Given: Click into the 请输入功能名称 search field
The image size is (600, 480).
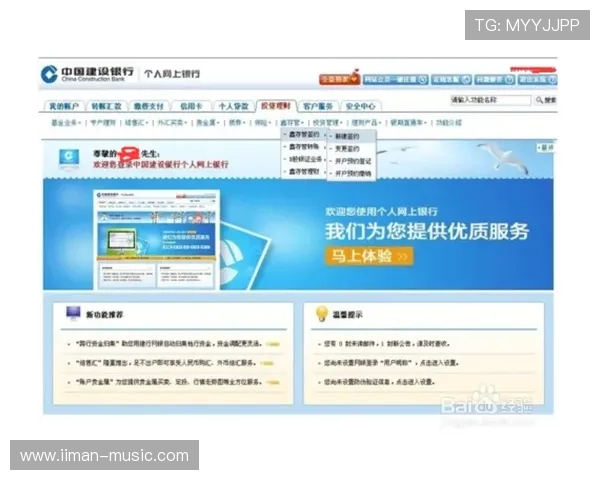Looking at the screenshot, I should 491,100.
